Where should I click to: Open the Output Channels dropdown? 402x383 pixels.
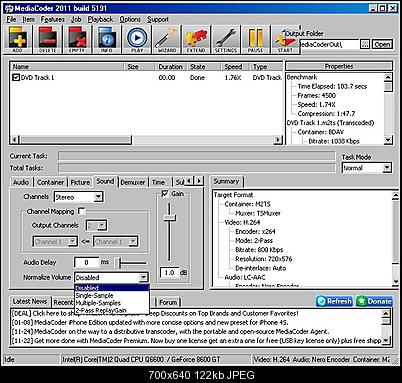tap(96, 226)
